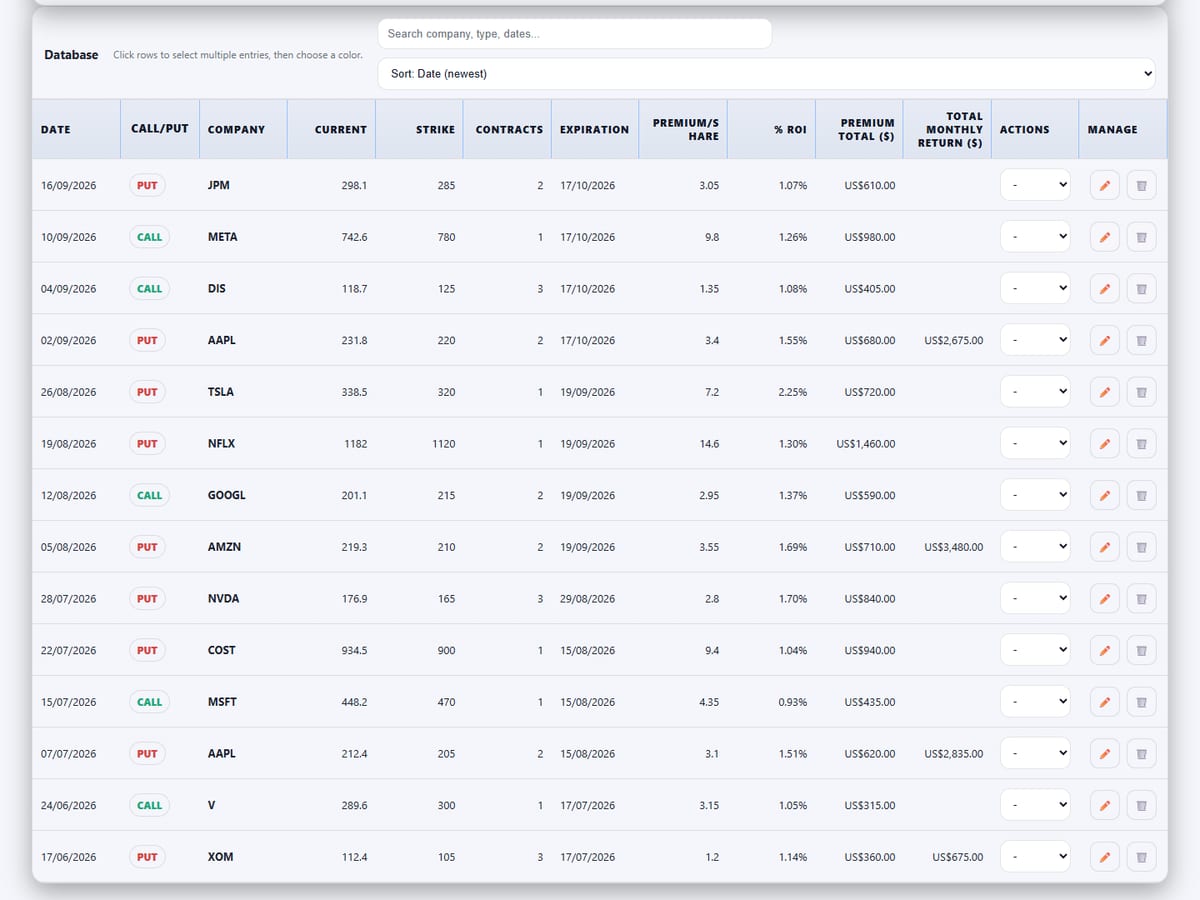This screenshot has height=900, width=1200.
Task: Edit the DIS entry with the pencil icon
Action: (1104, 289)
